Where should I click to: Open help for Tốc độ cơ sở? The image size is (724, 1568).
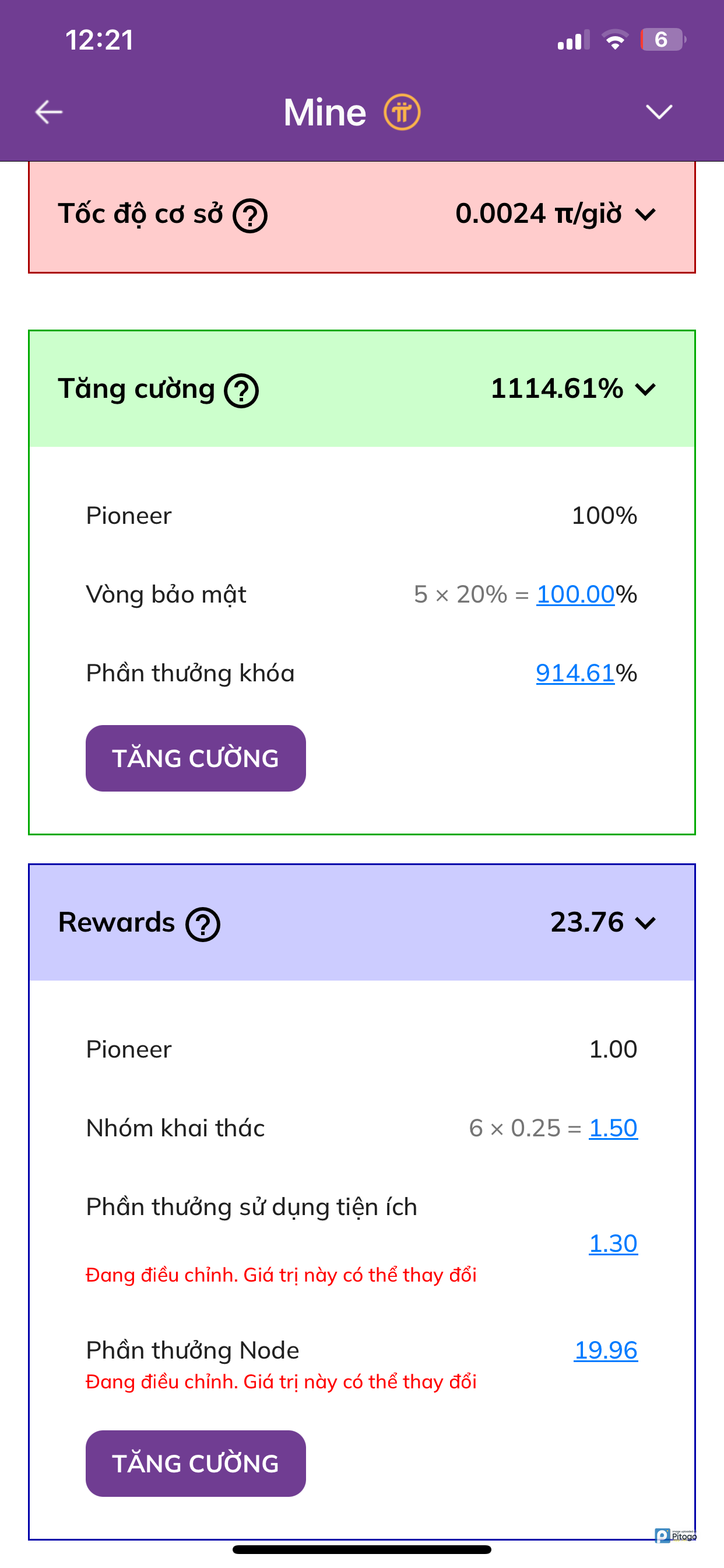tap(250, 215)
